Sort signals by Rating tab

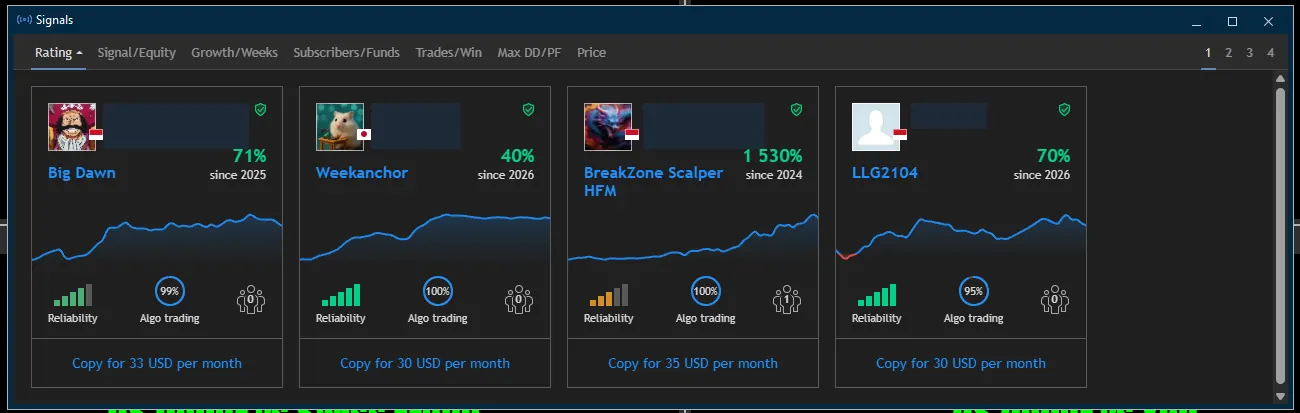59,52
